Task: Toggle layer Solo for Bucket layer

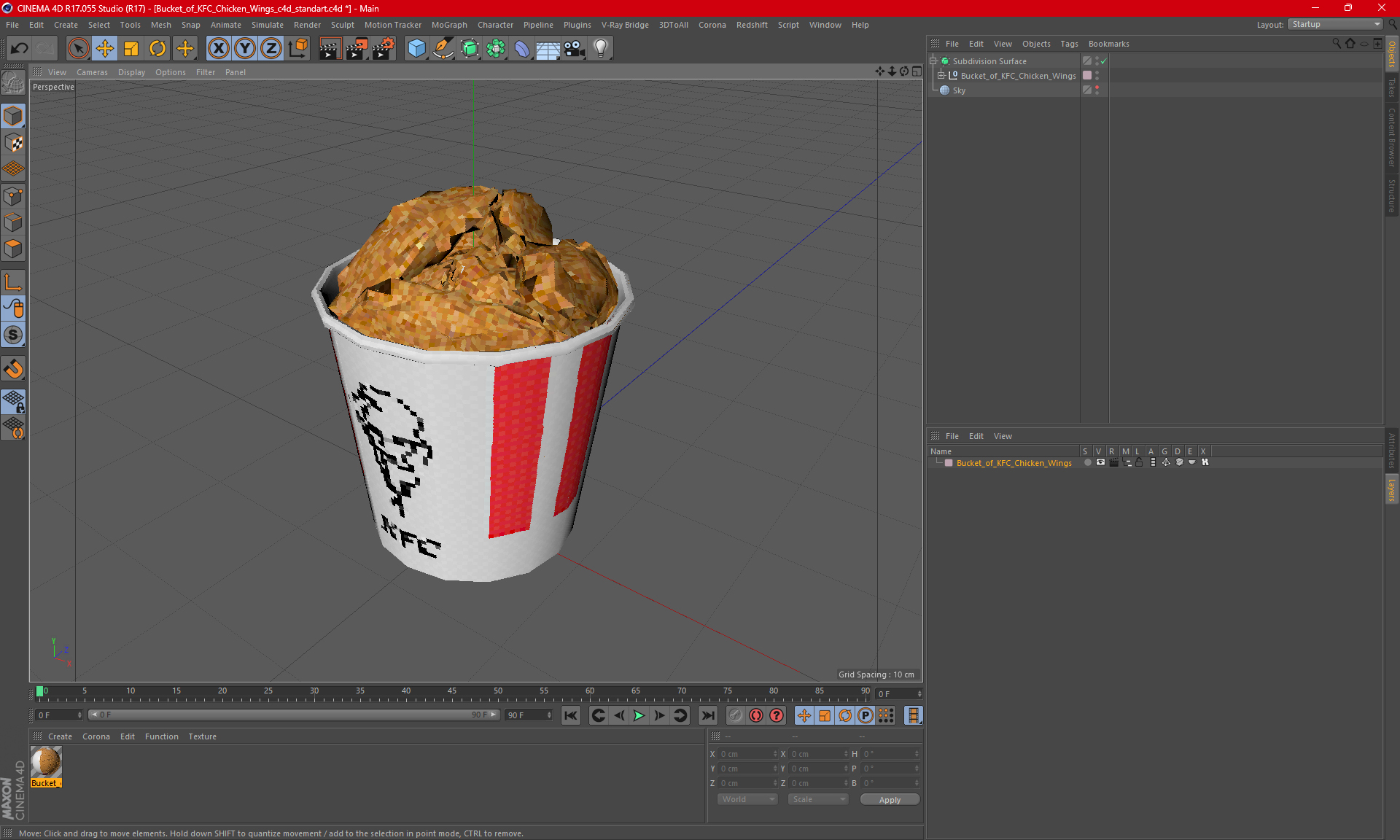Action: point(1087,462)
